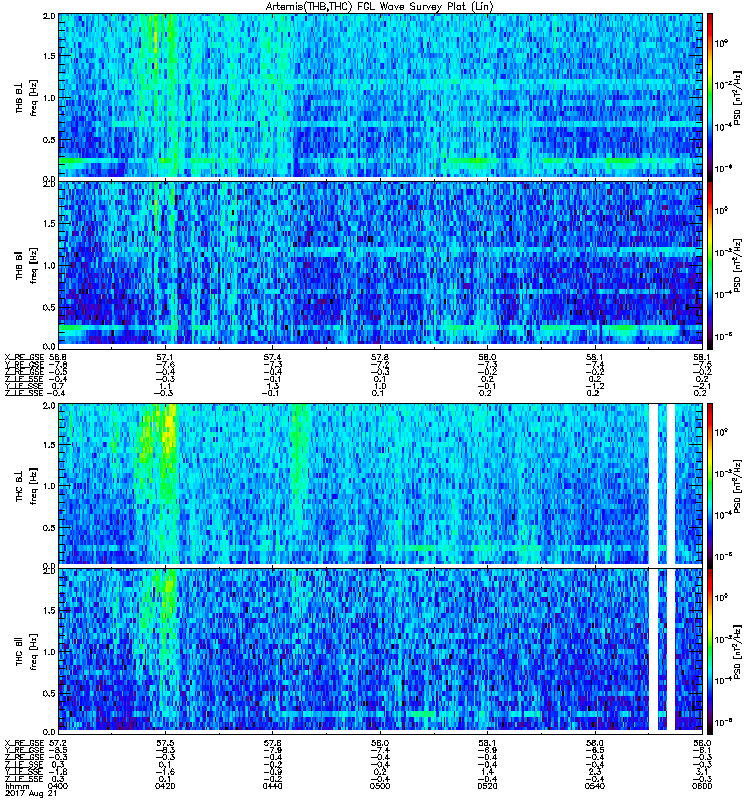Click the 0600 time axis label
The width and height of the screenshot is (750, 800).
coord(702,786)
